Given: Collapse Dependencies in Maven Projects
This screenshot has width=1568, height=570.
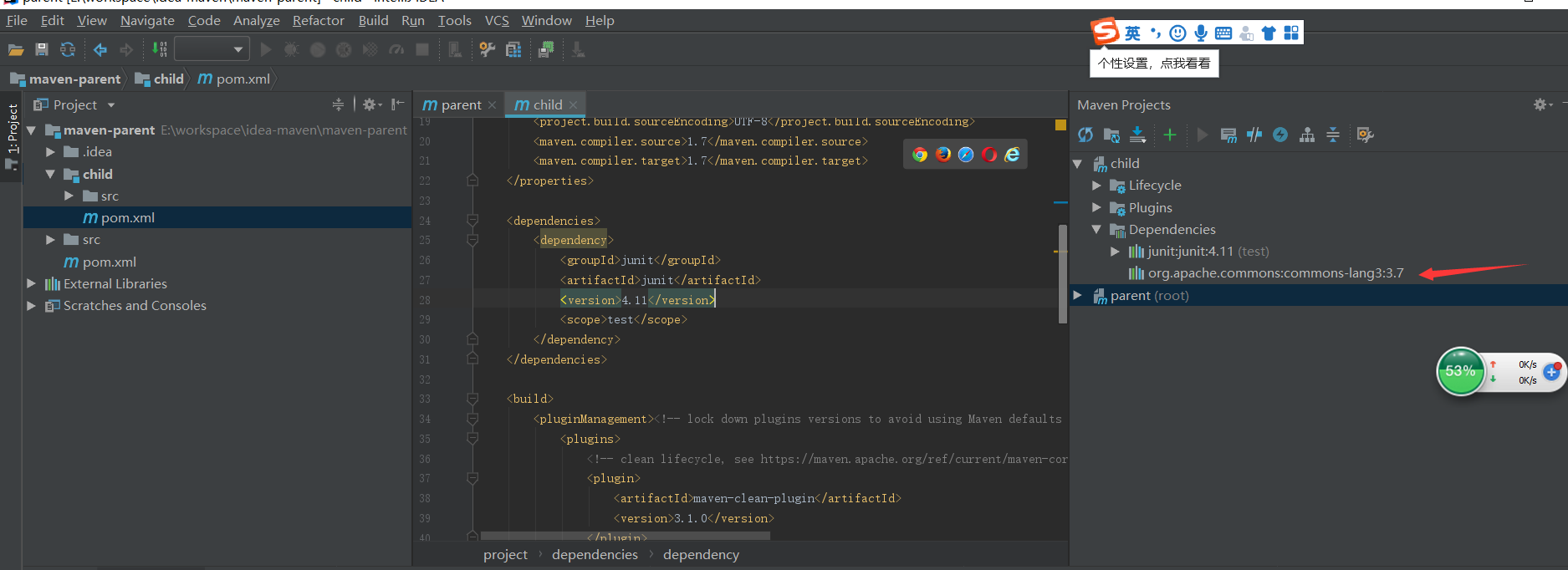Looking at the screenshot, I should point(1096,229).
